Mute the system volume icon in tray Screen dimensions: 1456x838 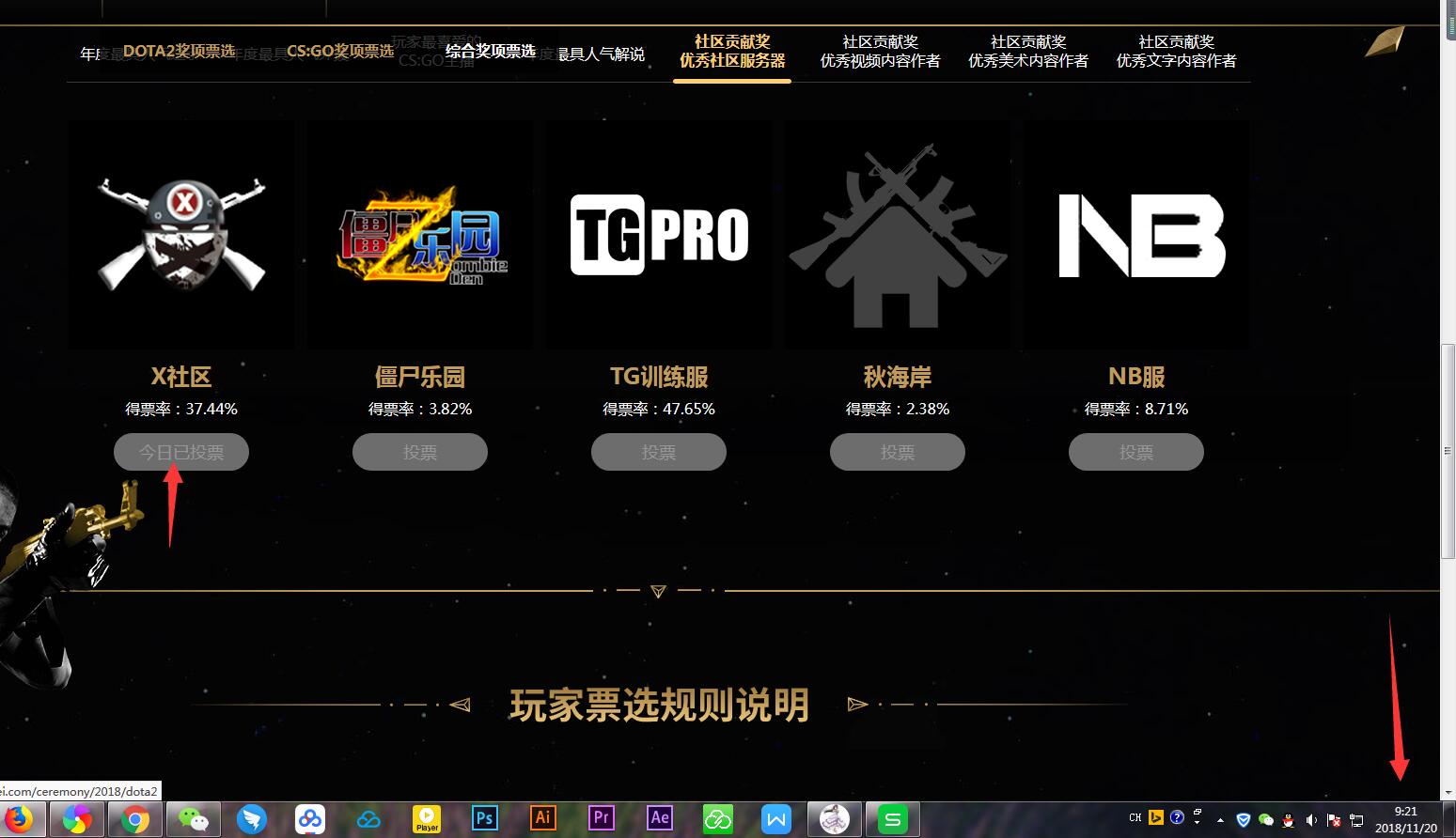pos(1310,818)
